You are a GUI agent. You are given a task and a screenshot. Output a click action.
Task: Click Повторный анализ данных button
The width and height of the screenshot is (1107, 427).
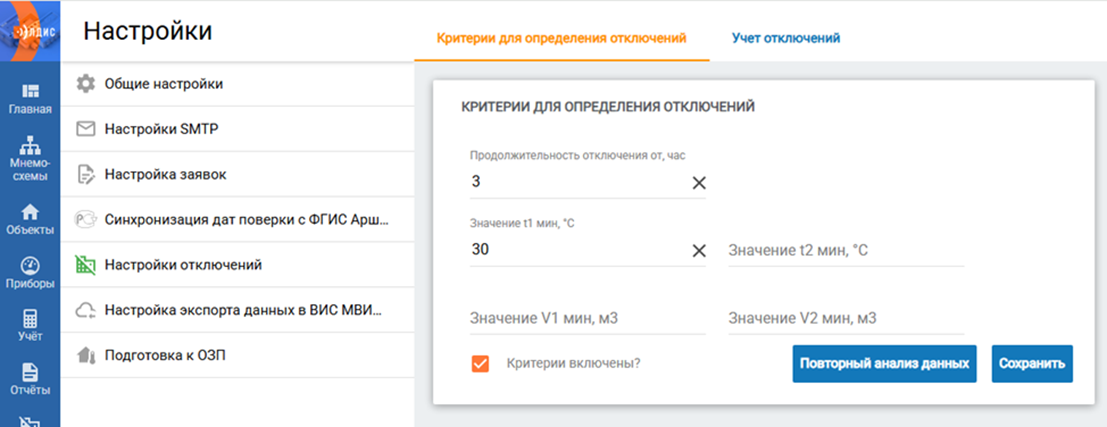tap(884, 364)
